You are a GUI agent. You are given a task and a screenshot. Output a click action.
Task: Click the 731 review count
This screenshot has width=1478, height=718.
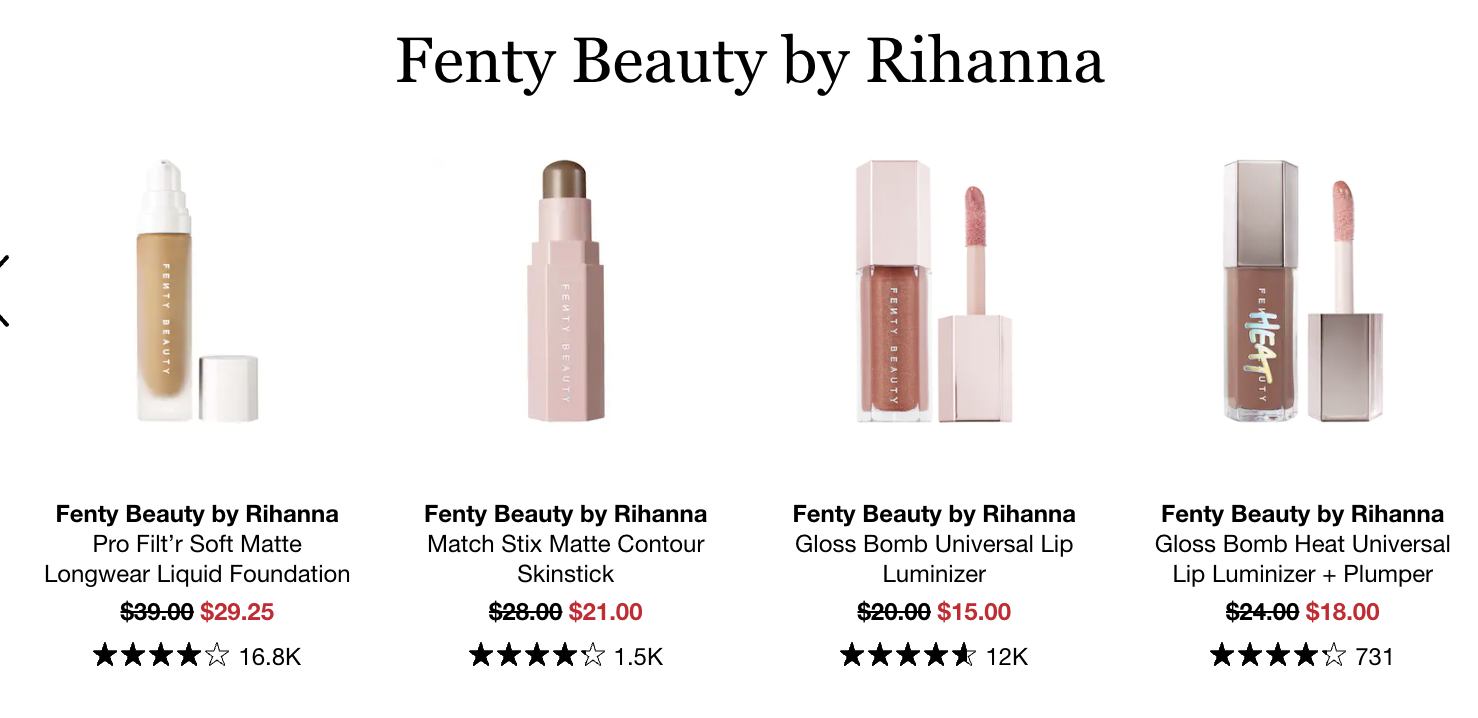pos(1375,657)
